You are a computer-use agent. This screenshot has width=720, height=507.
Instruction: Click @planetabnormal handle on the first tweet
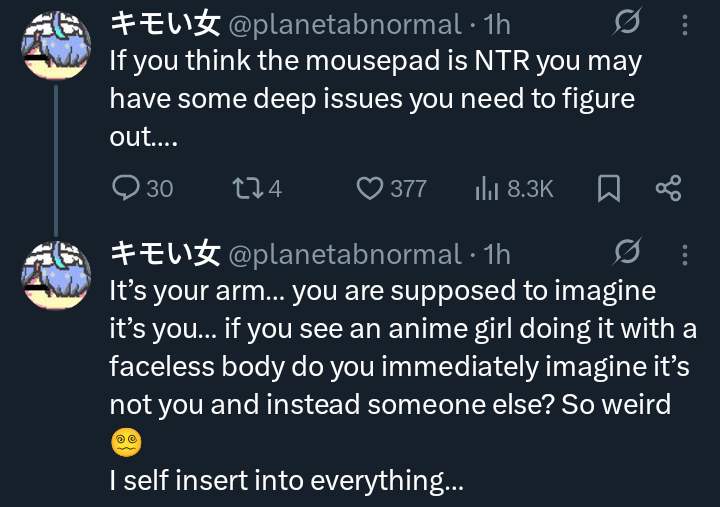pyautogui.click(x=345, y=24)
